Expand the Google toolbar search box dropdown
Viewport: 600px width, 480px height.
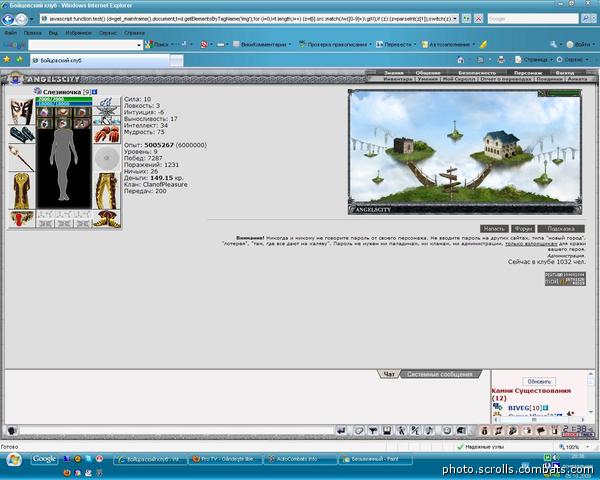(x=139, y=45)
